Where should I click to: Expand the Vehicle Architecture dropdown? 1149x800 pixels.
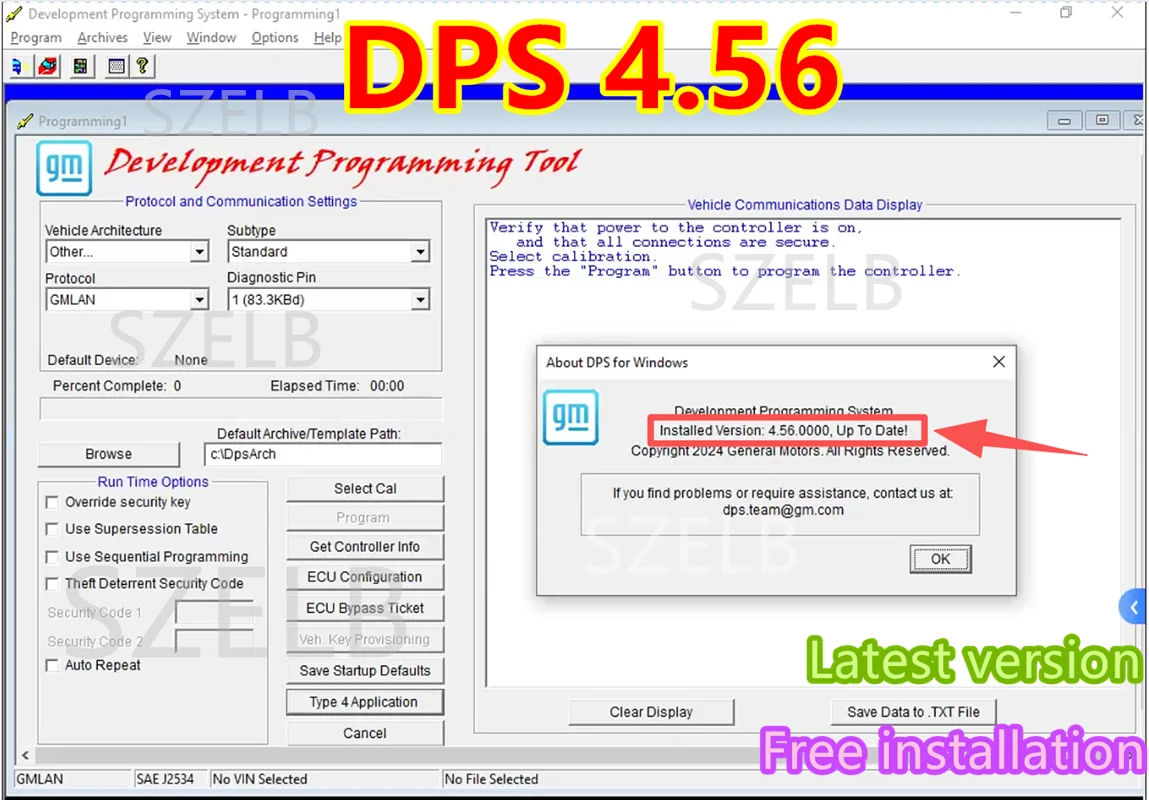199,252
